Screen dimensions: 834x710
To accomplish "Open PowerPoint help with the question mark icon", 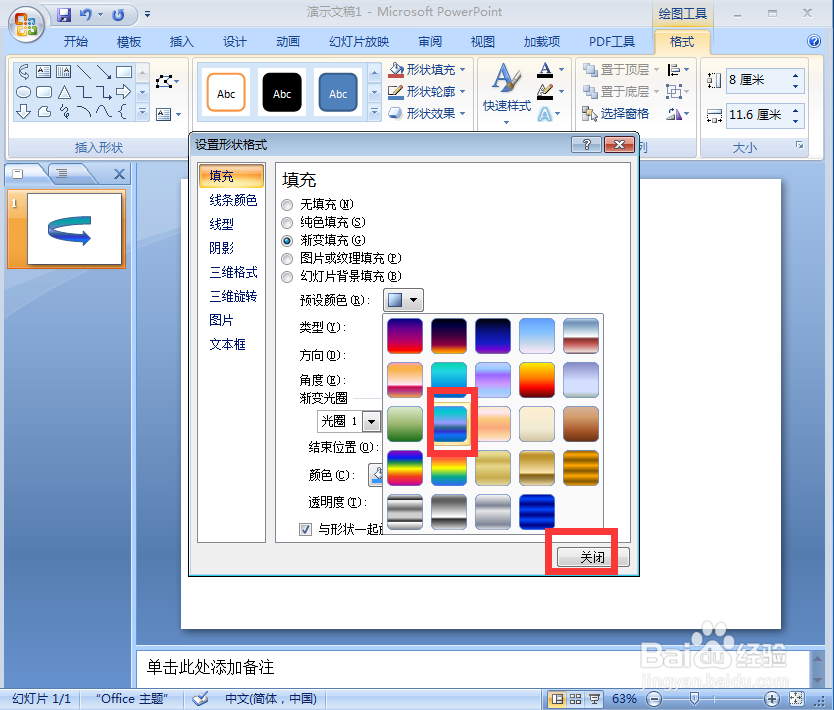I will pyautogui.click(x=814, y=41).
